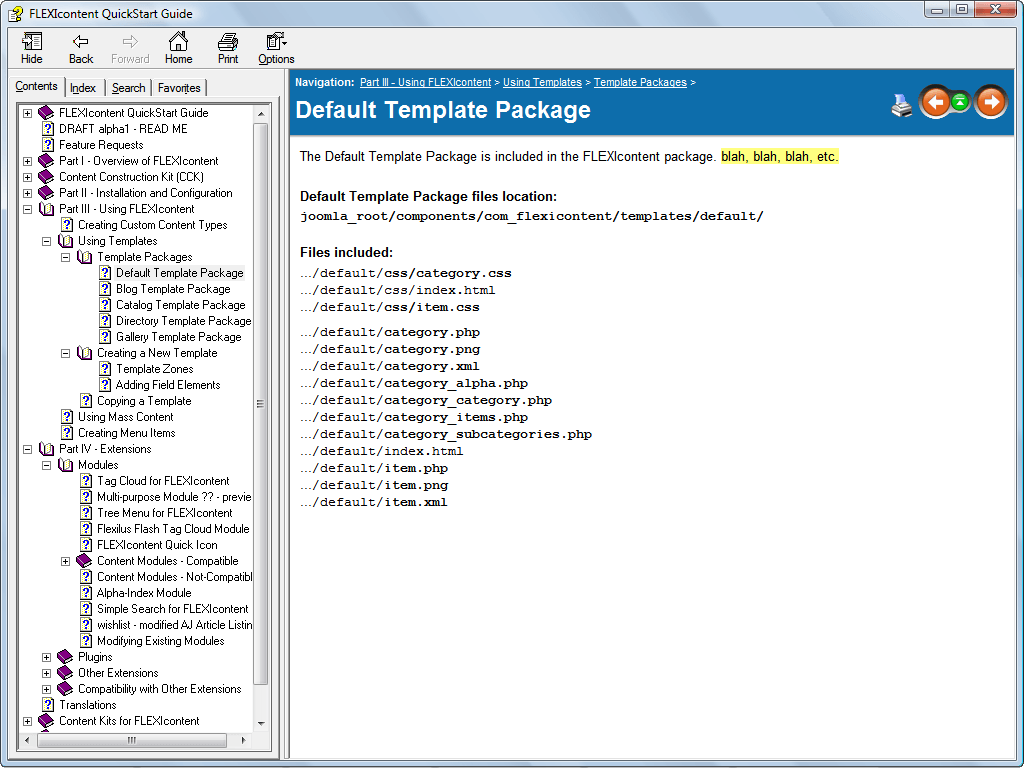Collapse Part IV - Extensions node

pyautogui.click(x=27, y=449)
